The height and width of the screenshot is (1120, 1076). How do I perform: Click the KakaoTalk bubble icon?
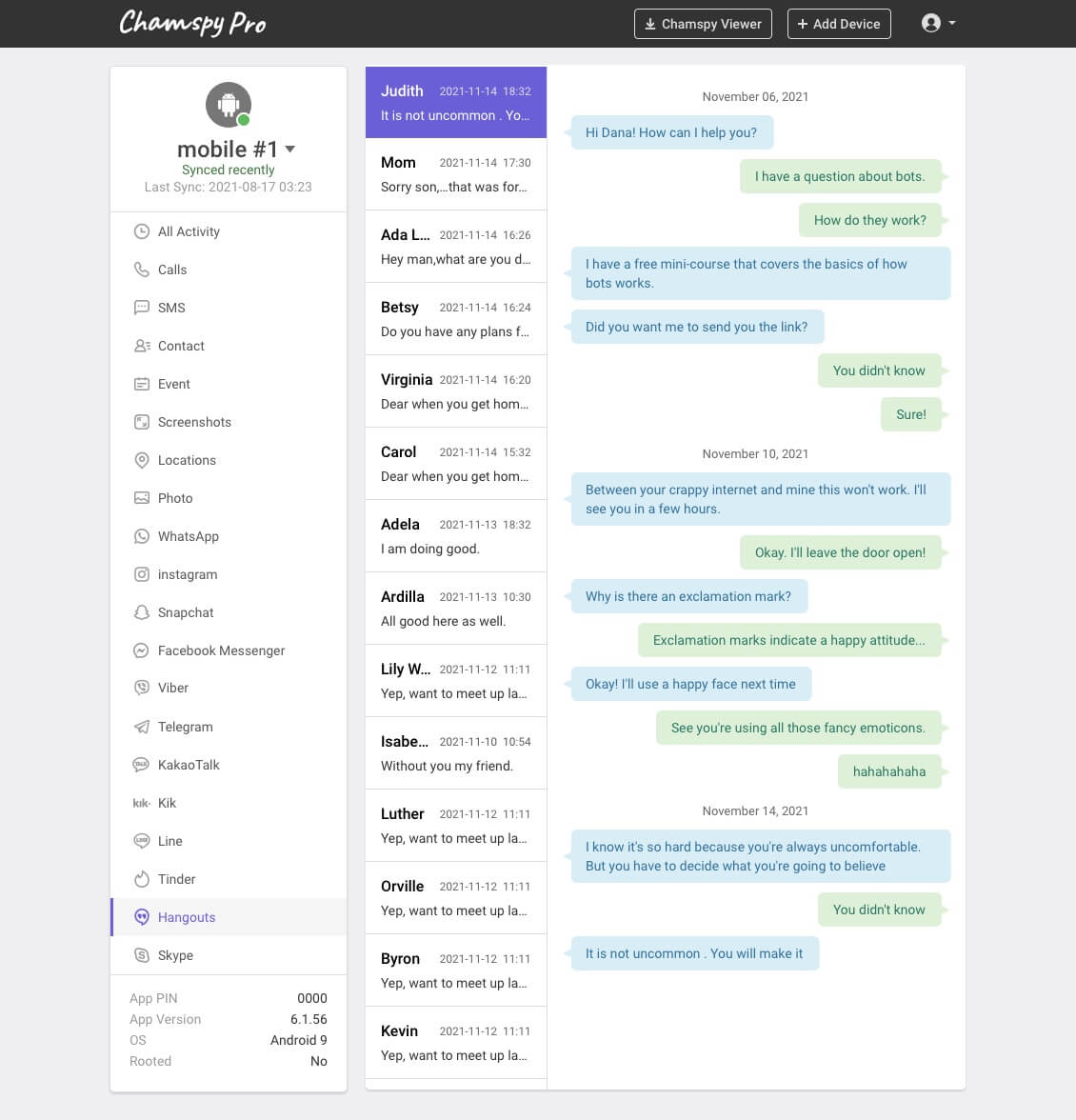[x=141, y=764]
